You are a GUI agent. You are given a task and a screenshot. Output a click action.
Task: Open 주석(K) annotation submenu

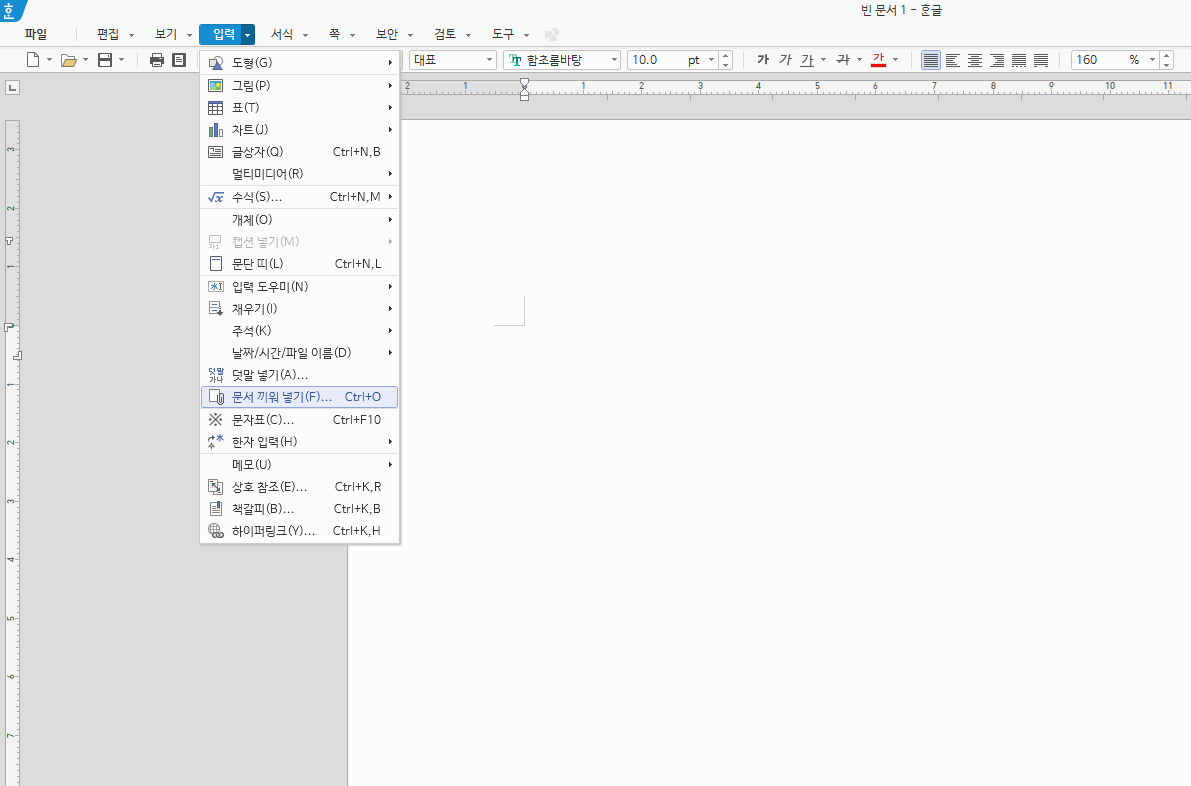tap(299, 330)
